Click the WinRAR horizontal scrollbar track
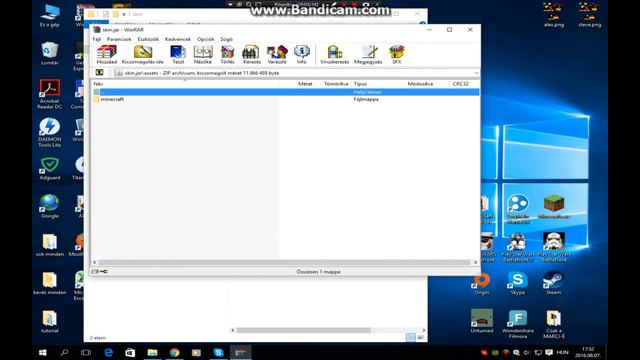This screenshot has width=640, height=360. point(284,262)
